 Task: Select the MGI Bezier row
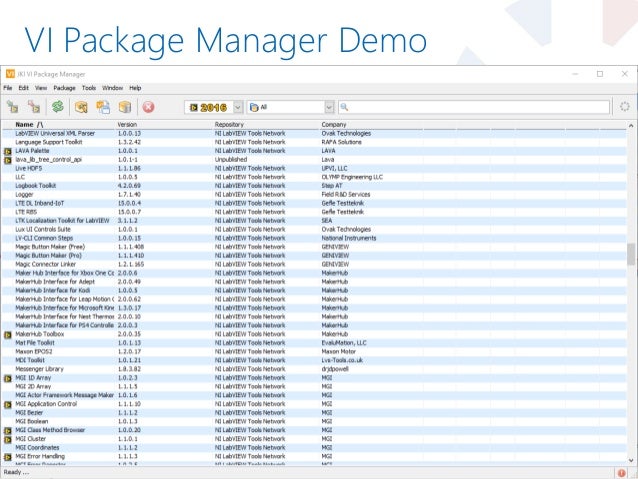pyautogui.click(x=314, y=413)
